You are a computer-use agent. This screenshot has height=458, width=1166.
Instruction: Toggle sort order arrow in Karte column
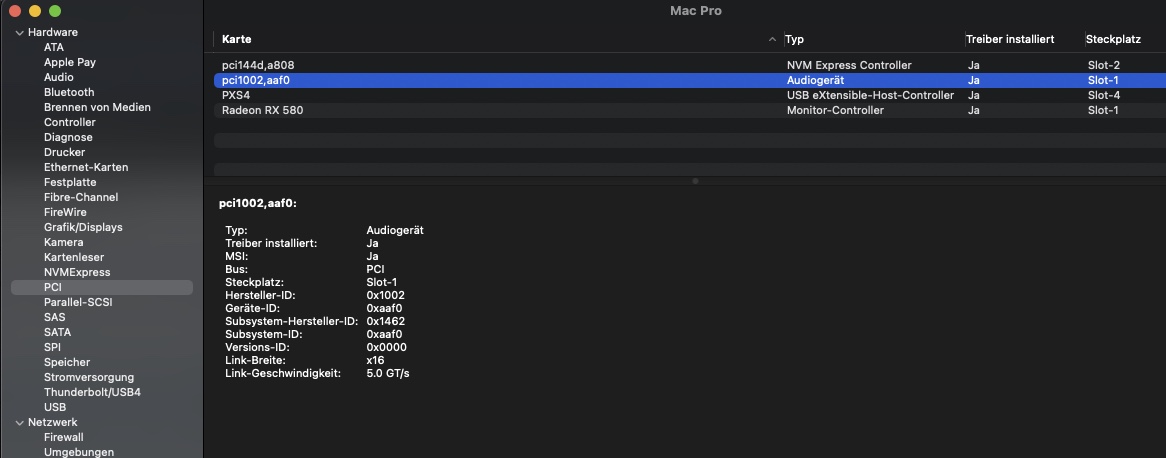coord(772,39)
